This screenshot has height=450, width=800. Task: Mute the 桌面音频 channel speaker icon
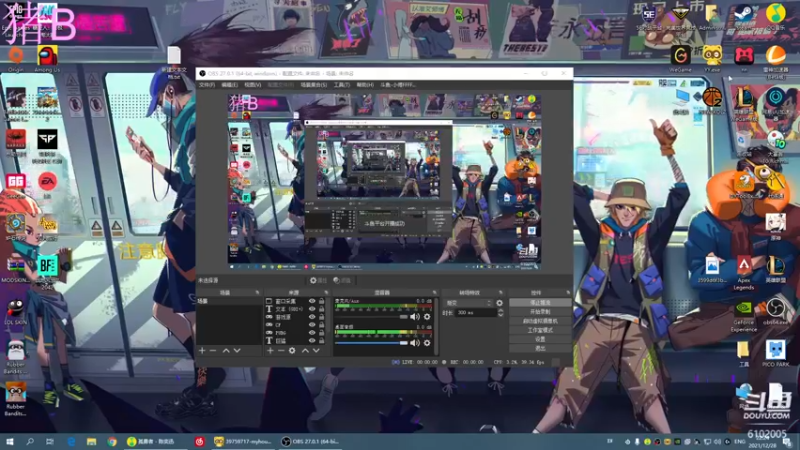(x=415, y=343)
